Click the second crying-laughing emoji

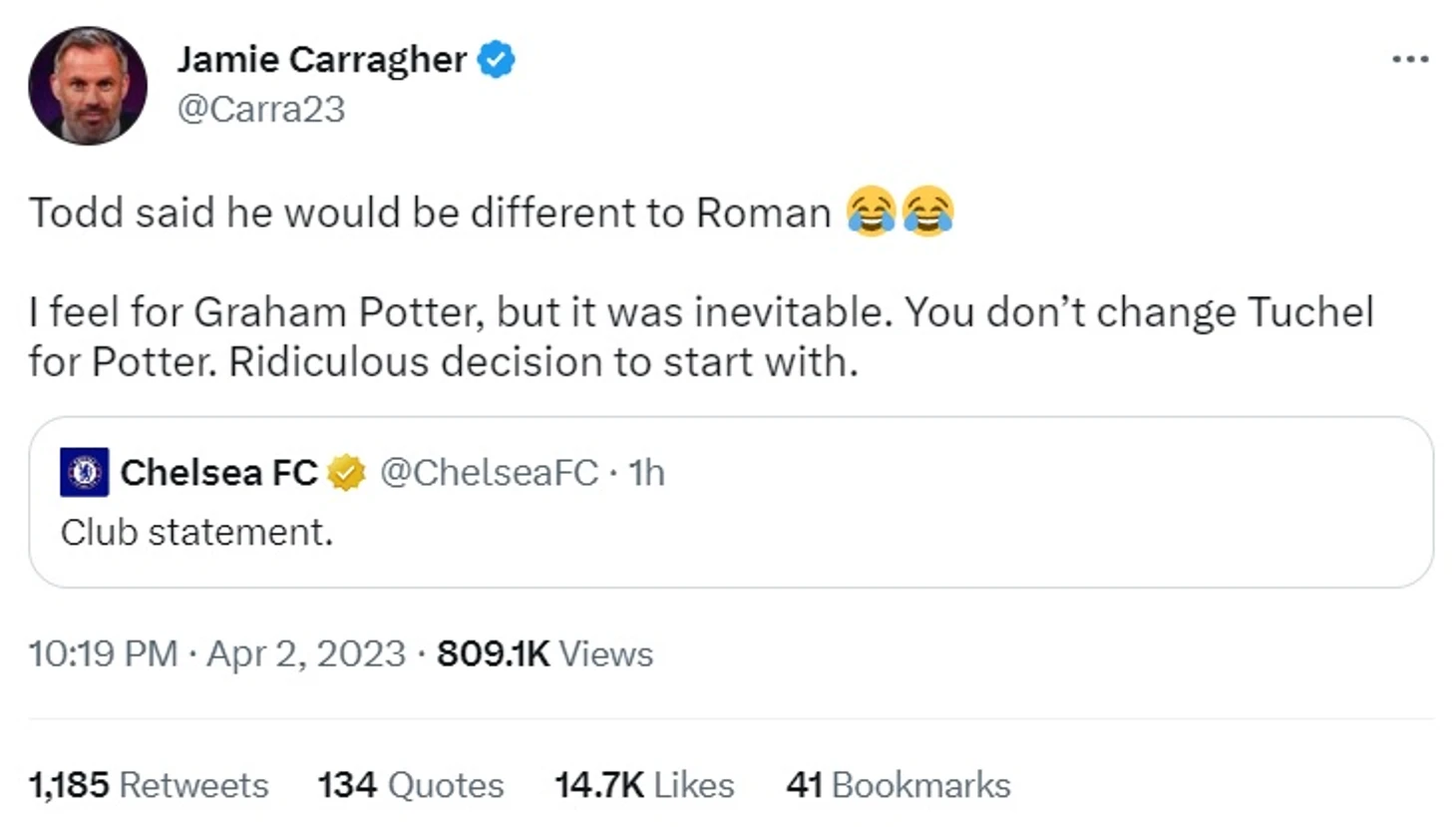pyautogui.click(x=928, y=211)
